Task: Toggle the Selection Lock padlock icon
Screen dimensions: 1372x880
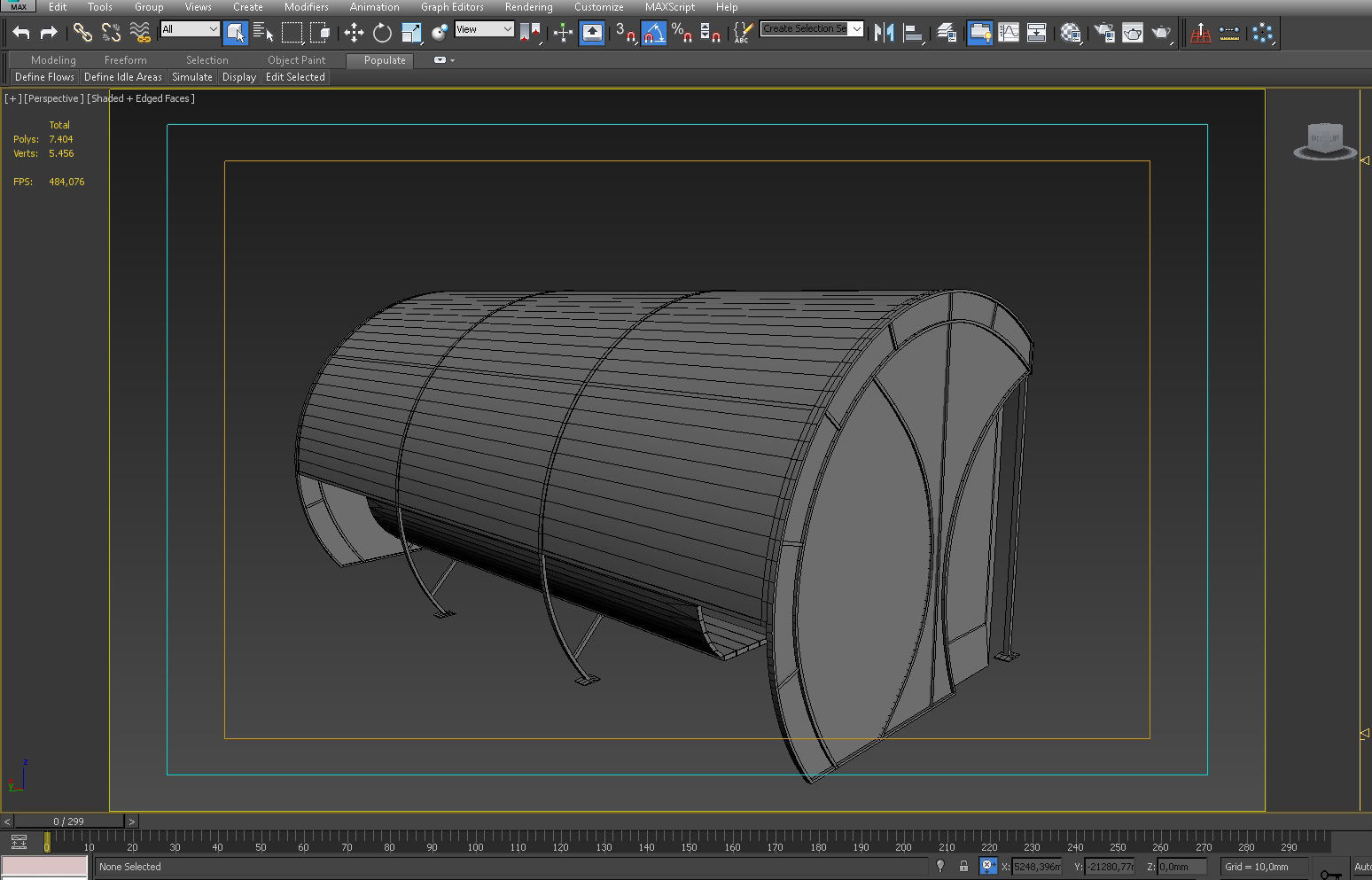Action: [963, 867]
